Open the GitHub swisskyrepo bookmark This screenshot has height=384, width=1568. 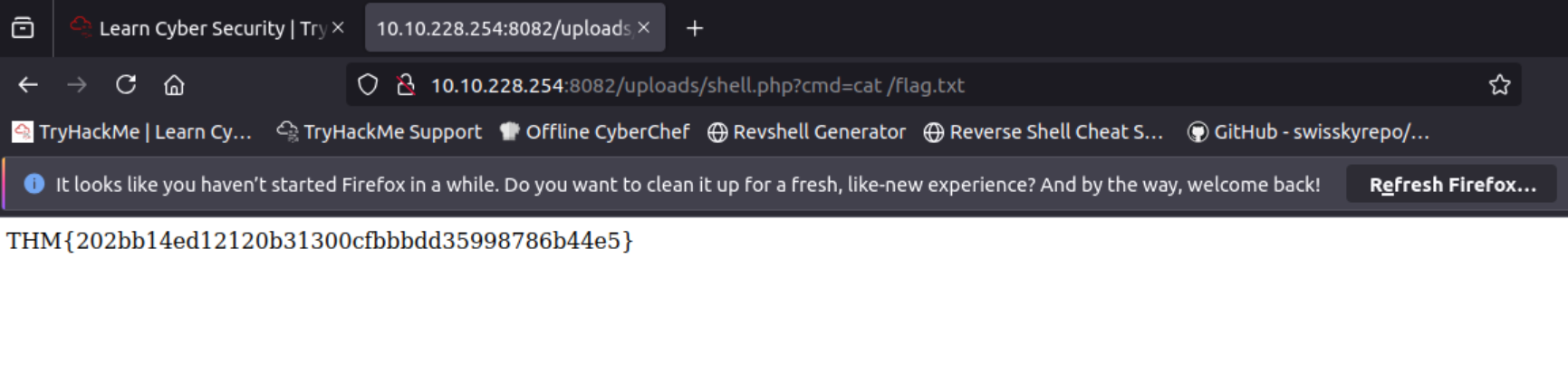pos(1309,132)
